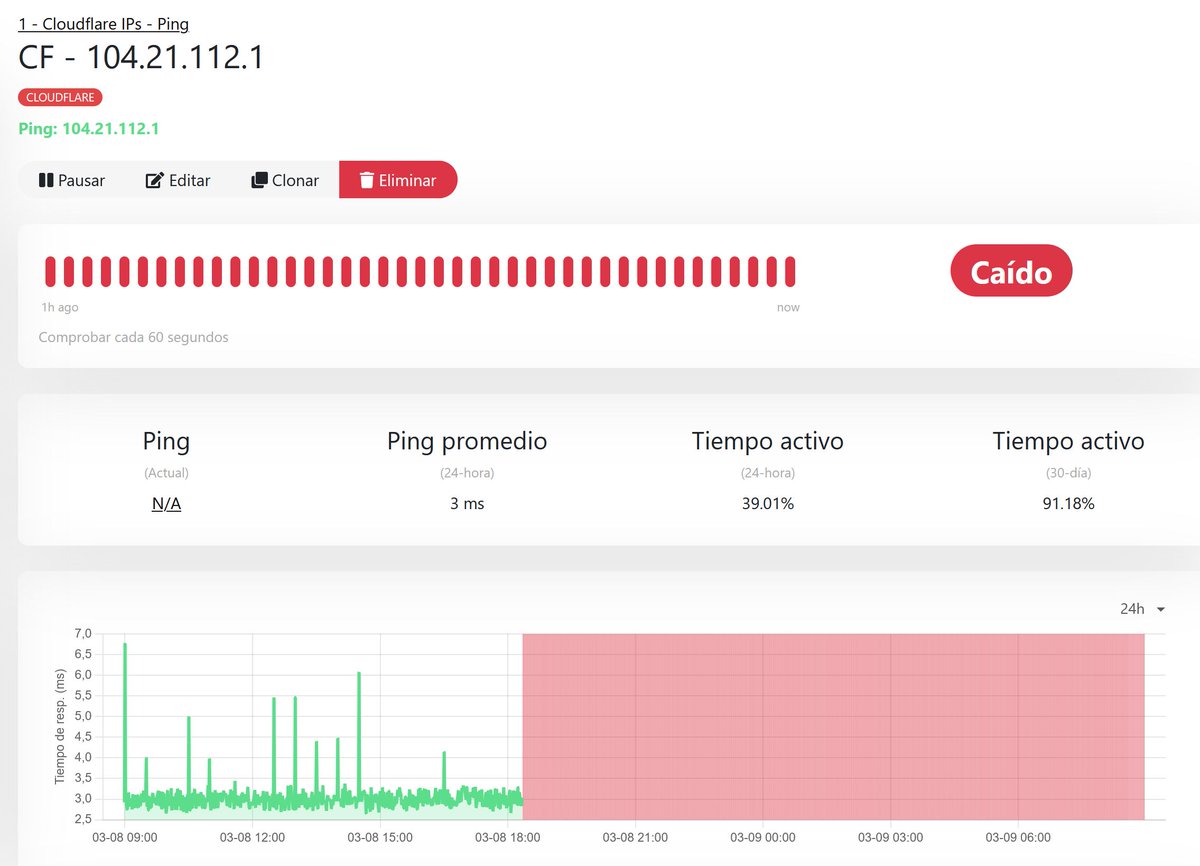Click the '3 ms' average ping value
1200x866 pixels.
pyautogui.click(x=467, y=504)
